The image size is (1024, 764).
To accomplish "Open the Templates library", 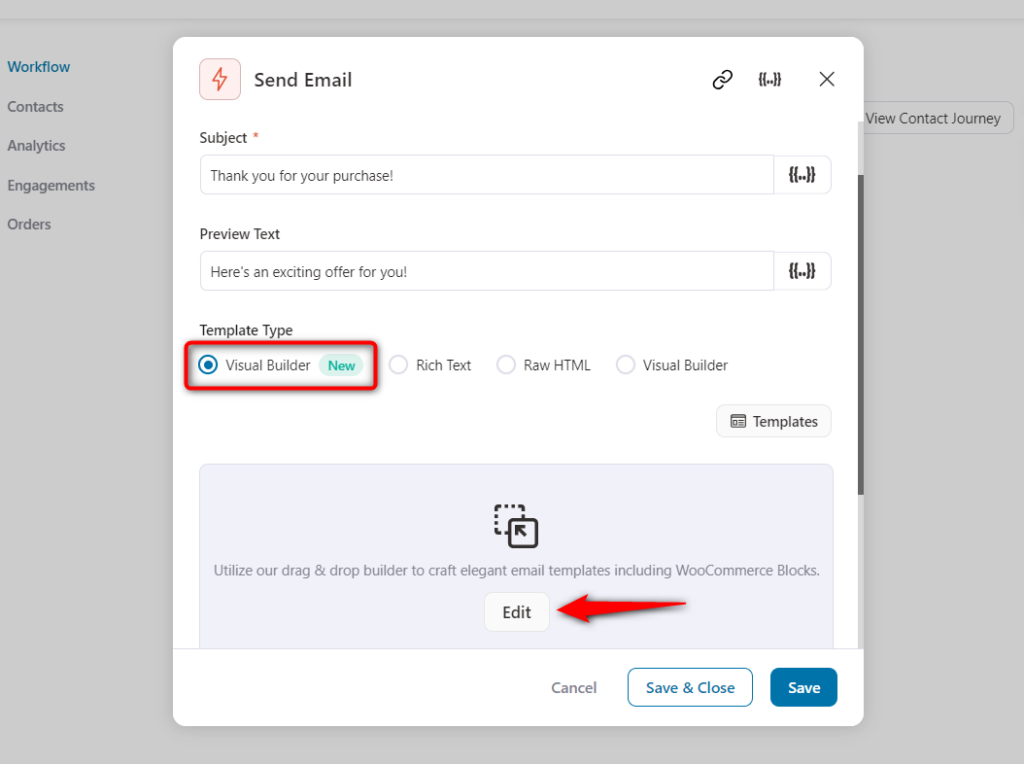I will coord(773,420).
